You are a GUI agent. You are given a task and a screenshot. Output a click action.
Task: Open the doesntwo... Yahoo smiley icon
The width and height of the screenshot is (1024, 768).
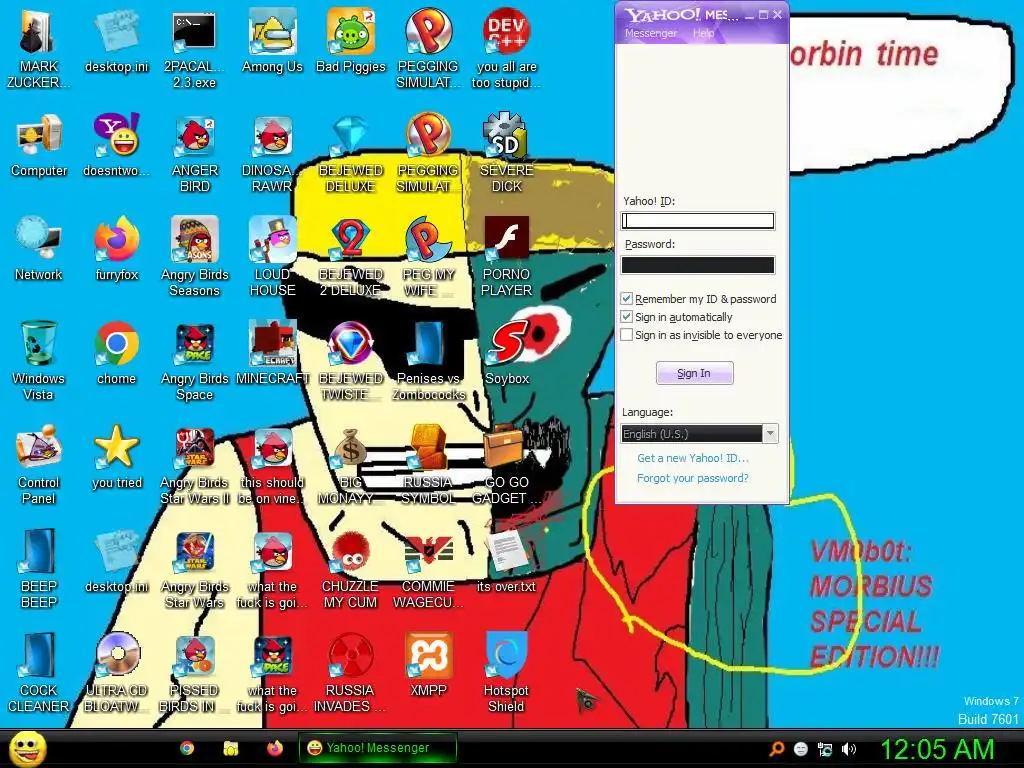pyautogui.click(x=116, y=144)
